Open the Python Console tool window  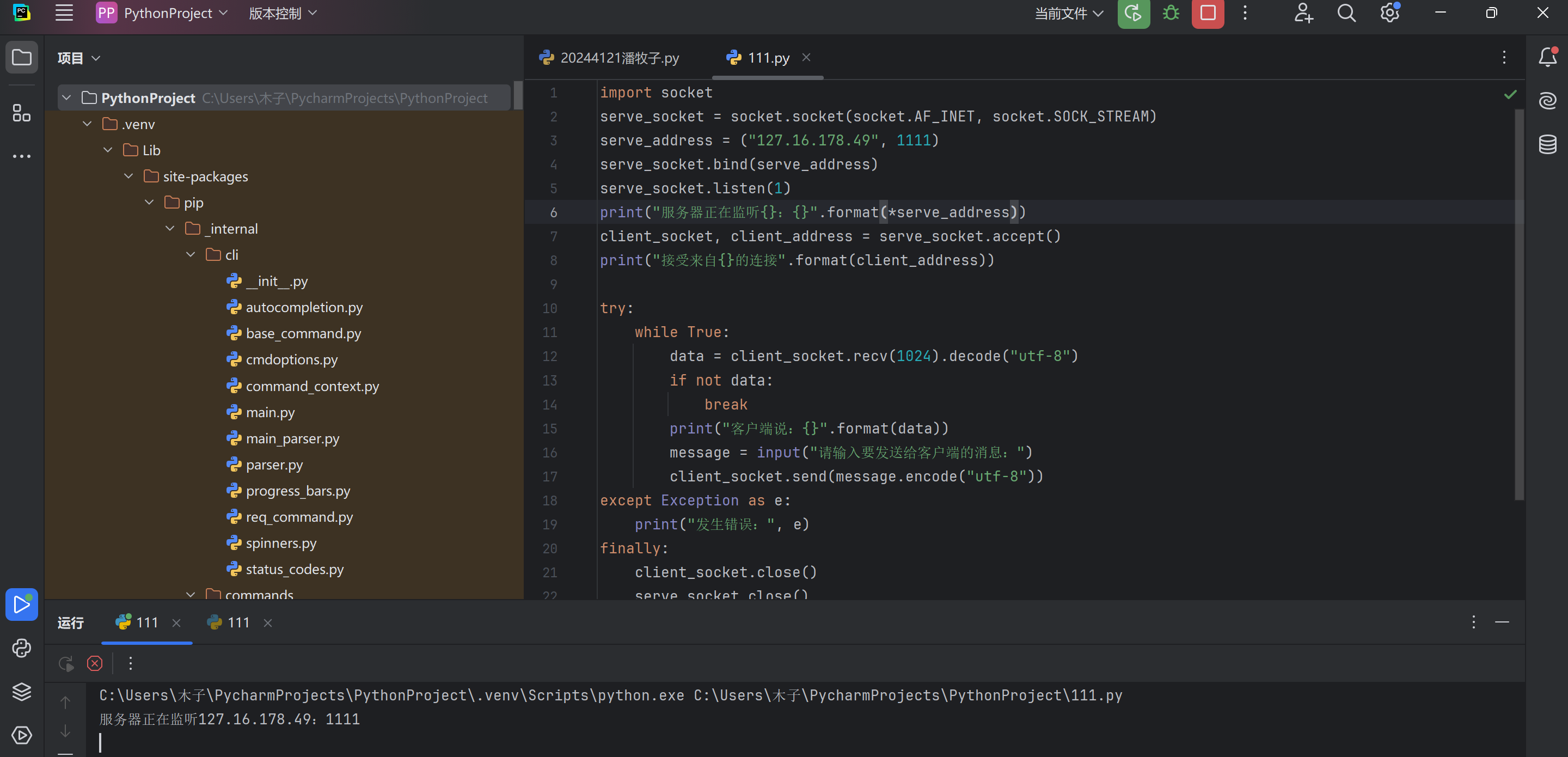21,648
